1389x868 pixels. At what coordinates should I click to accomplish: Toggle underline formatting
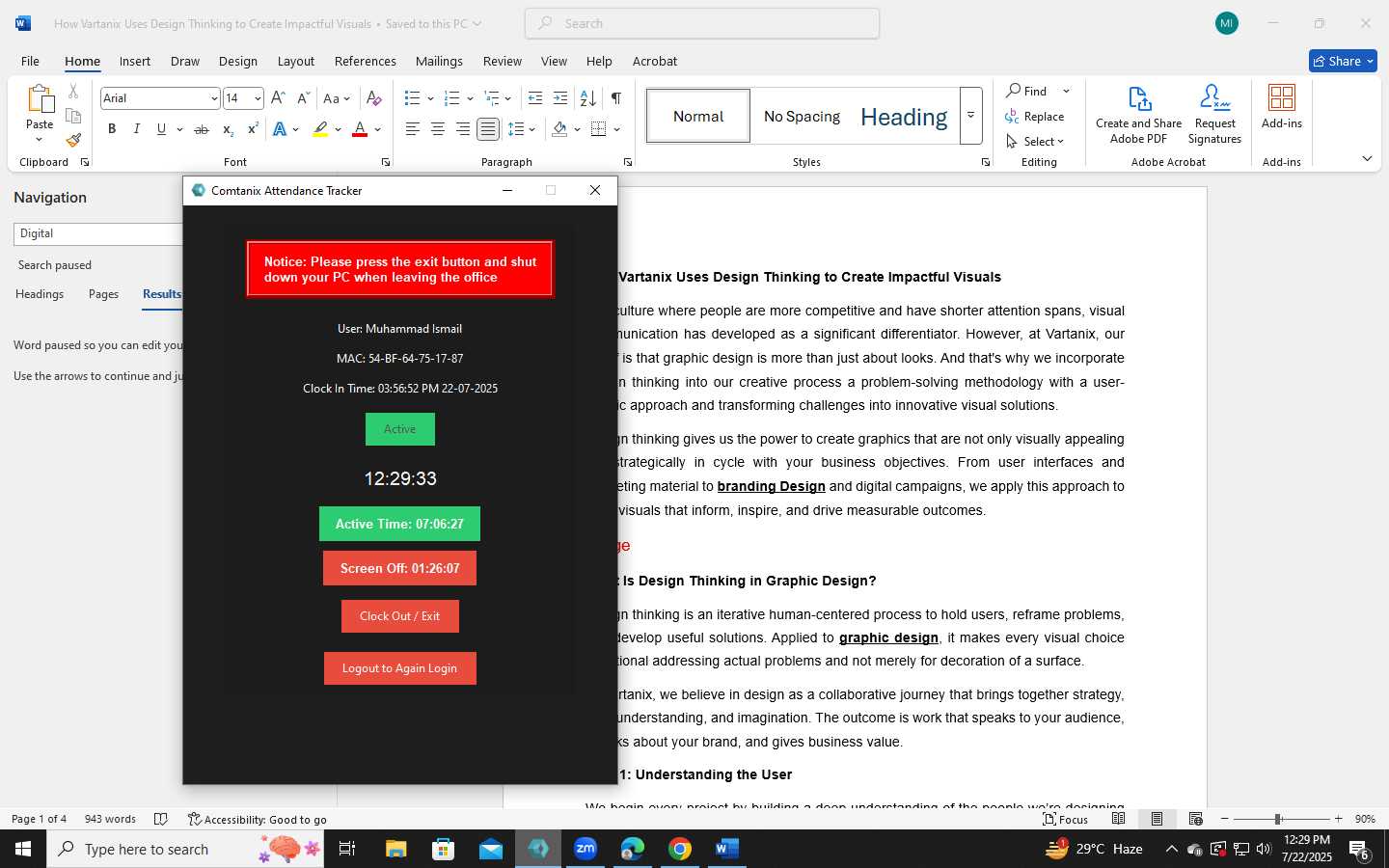click(x=161, y=129)
